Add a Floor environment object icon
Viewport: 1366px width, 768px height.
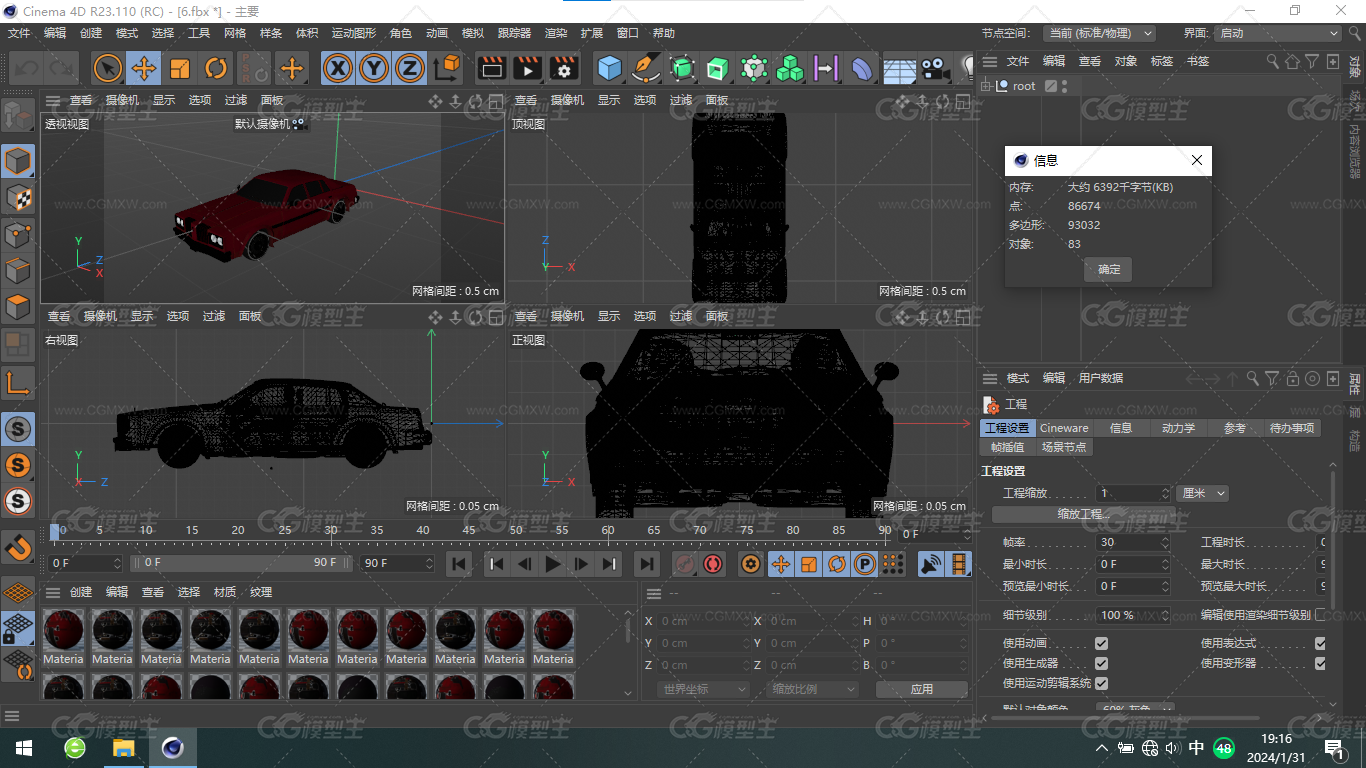(x=899, y=68)
